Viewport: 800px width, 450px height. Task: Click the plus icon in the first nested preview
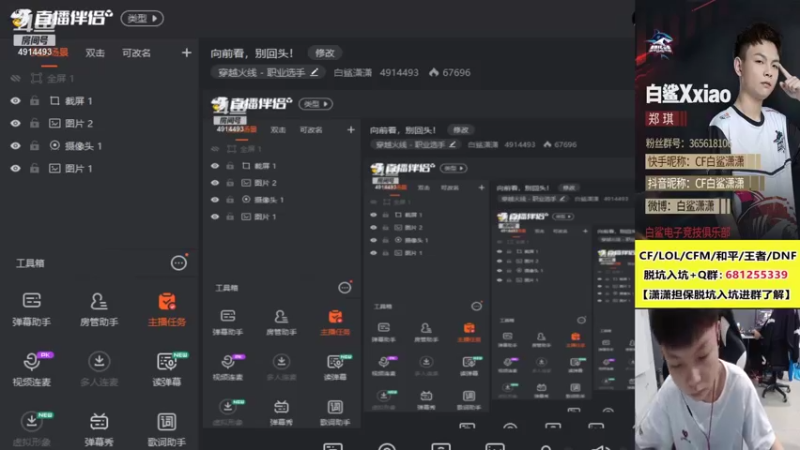tap(351, 130)
